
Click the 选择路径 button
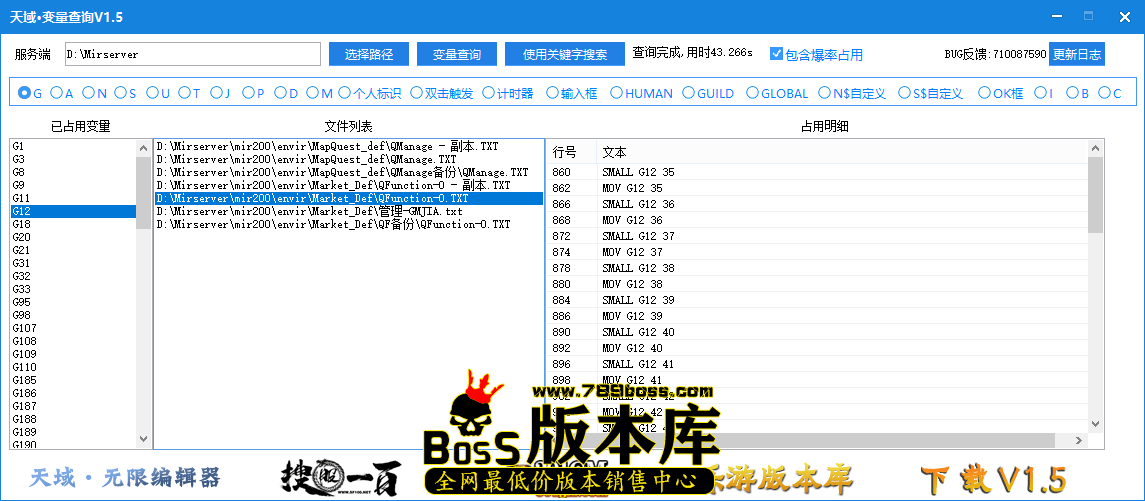point(369,54)
